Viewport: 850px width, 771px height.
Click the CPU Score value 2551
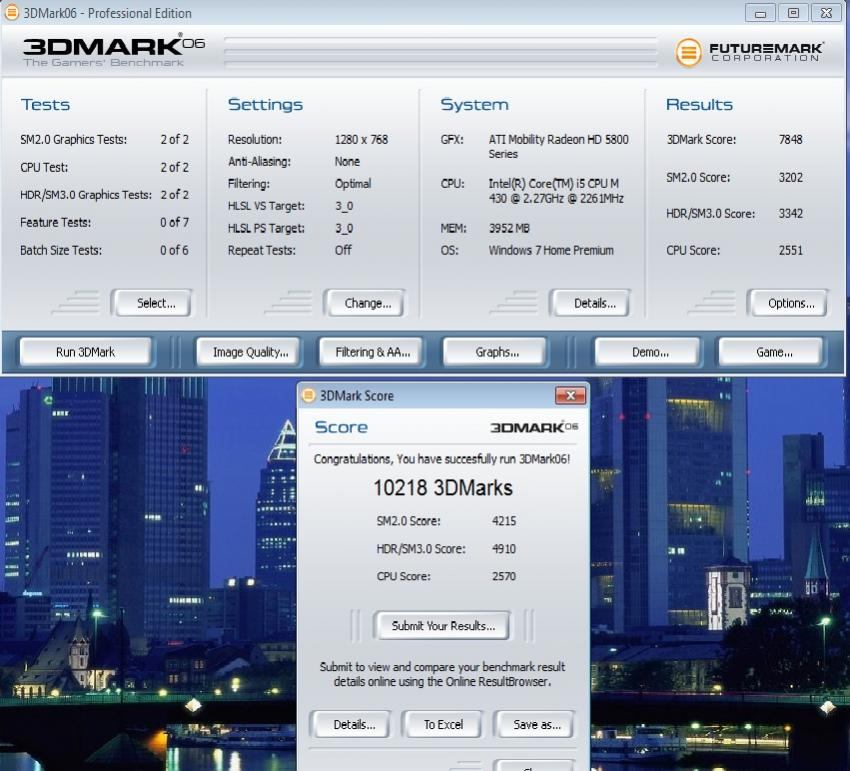click(x=790, y=250)
